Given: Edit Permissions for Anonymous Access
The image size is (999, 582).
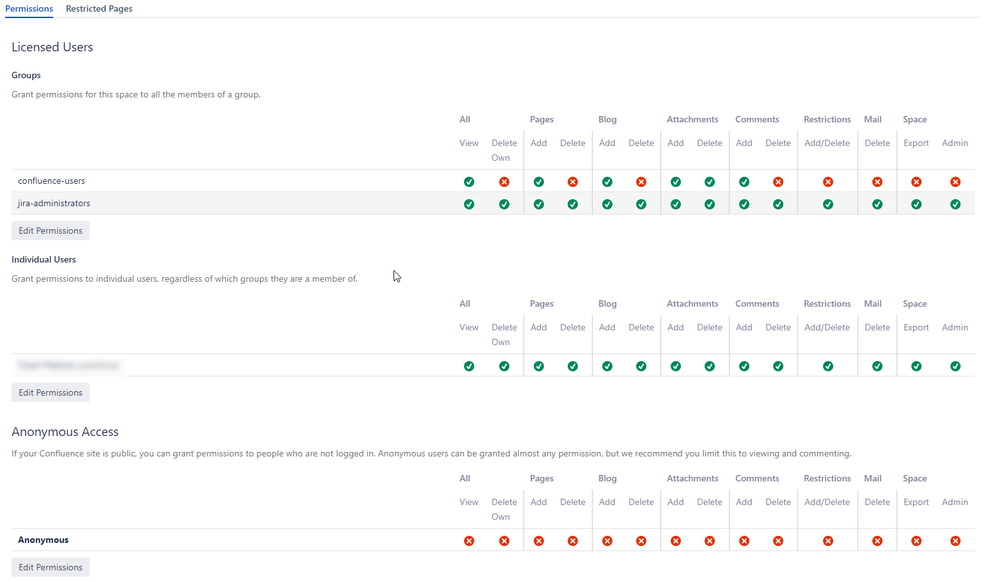Looking at the screenshot, I should point(50,567).
